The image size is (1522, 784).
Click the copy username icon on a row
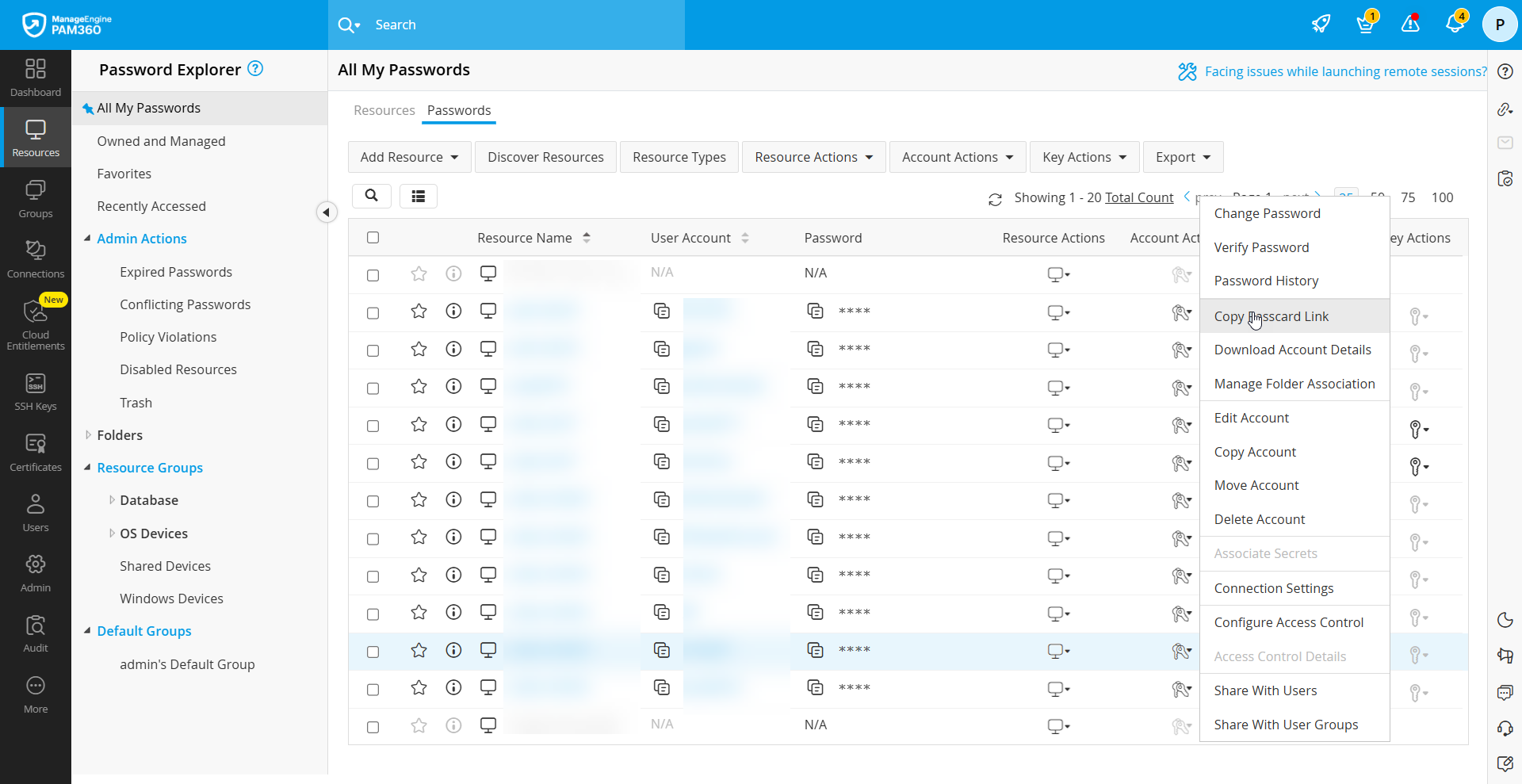tap(662, 311)
